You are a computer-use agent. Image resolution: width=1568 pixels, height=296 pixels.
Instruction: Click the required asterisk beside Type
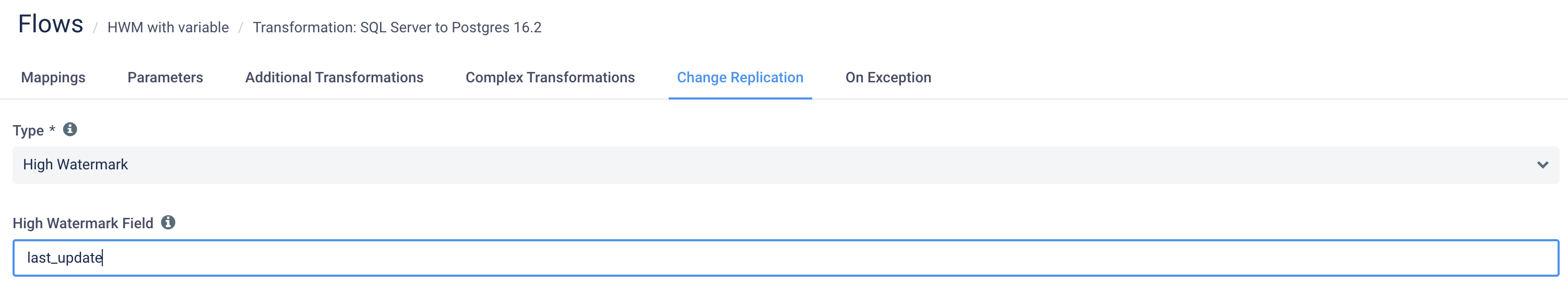pos(52,128)
